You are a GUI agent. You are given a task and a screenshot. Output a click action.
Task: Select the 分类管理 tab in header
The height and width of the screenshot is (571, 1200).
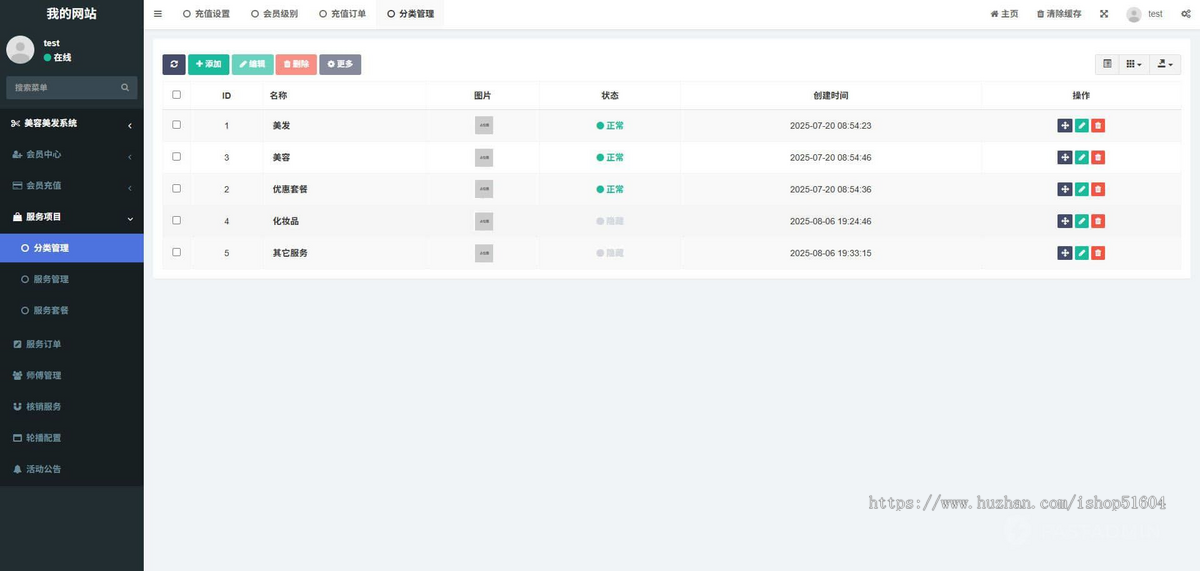[410, 14]
